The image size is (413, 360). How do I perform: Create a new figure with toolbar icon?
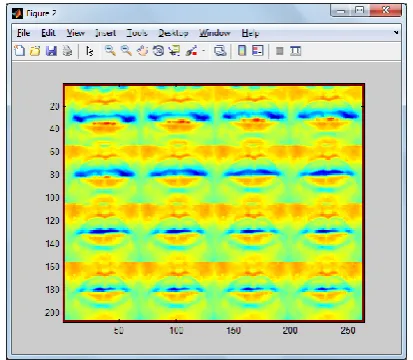tap(20, 51)
